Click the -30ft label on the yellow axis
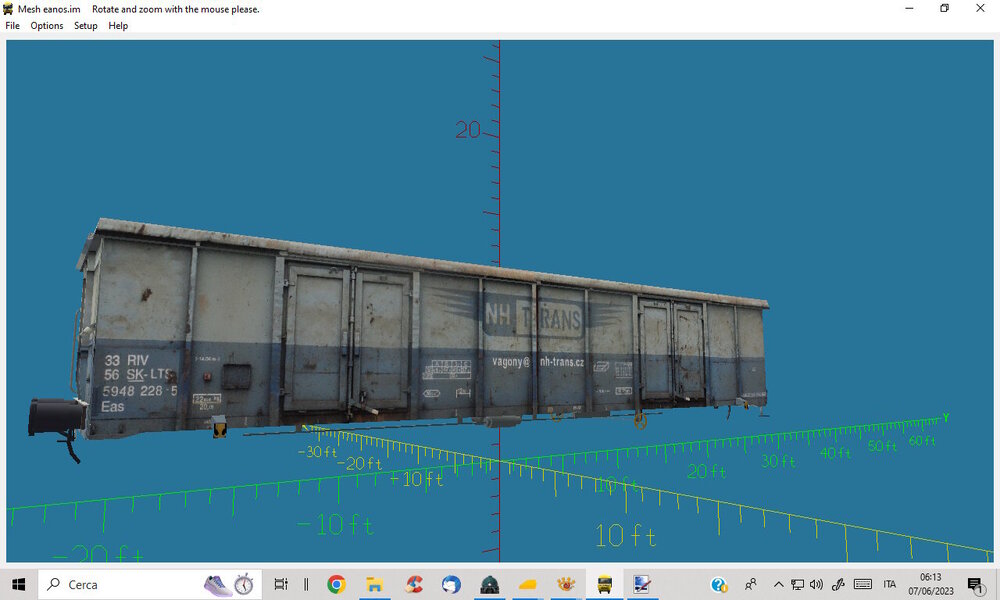This screenshot has height=600, width=1000. coord(317,452)
